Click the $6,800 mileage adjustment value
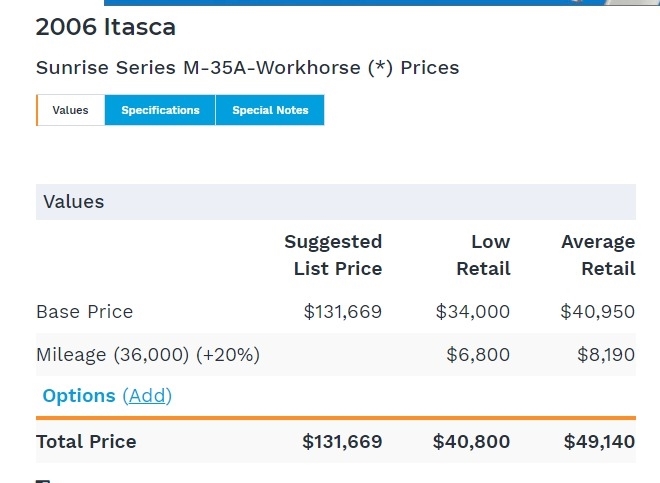660x483 pixels. (478, 355)
